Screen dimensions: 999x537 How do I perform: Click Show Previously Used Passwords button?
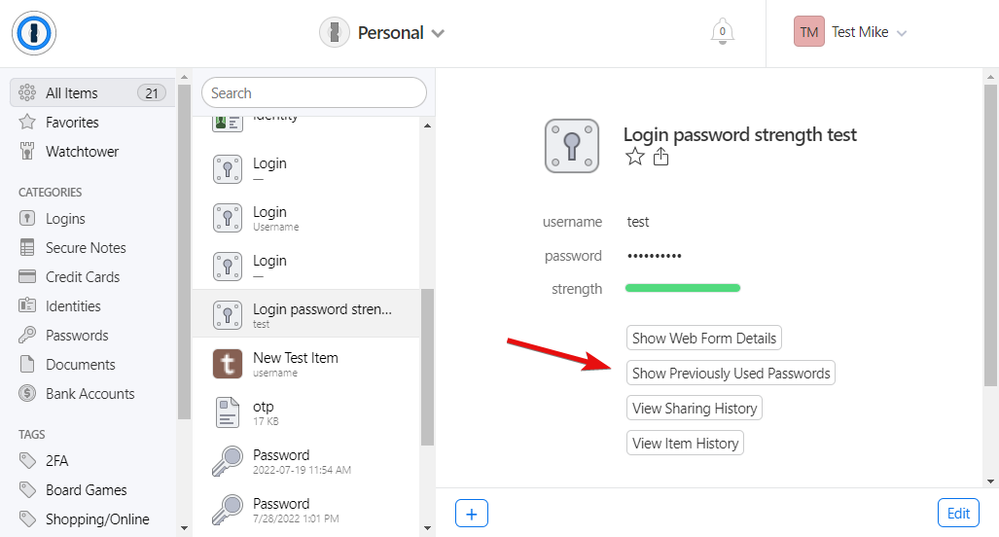pyautogui.click(x=731, y=373)
